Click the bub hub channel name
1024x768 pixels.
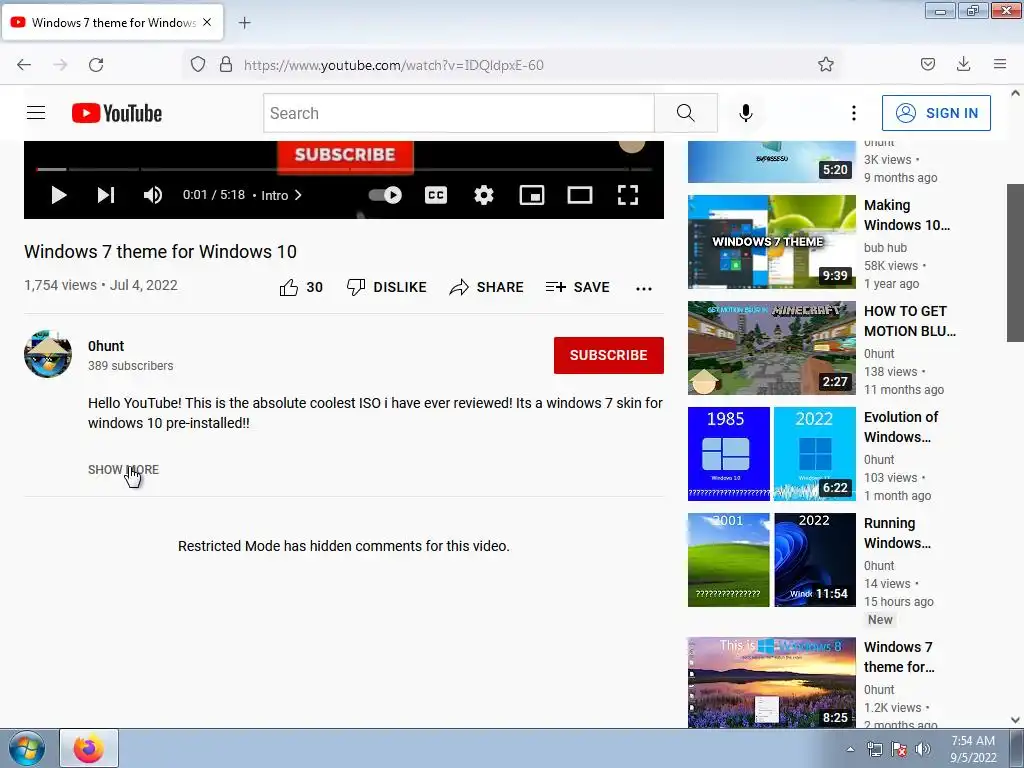(886, 248)
